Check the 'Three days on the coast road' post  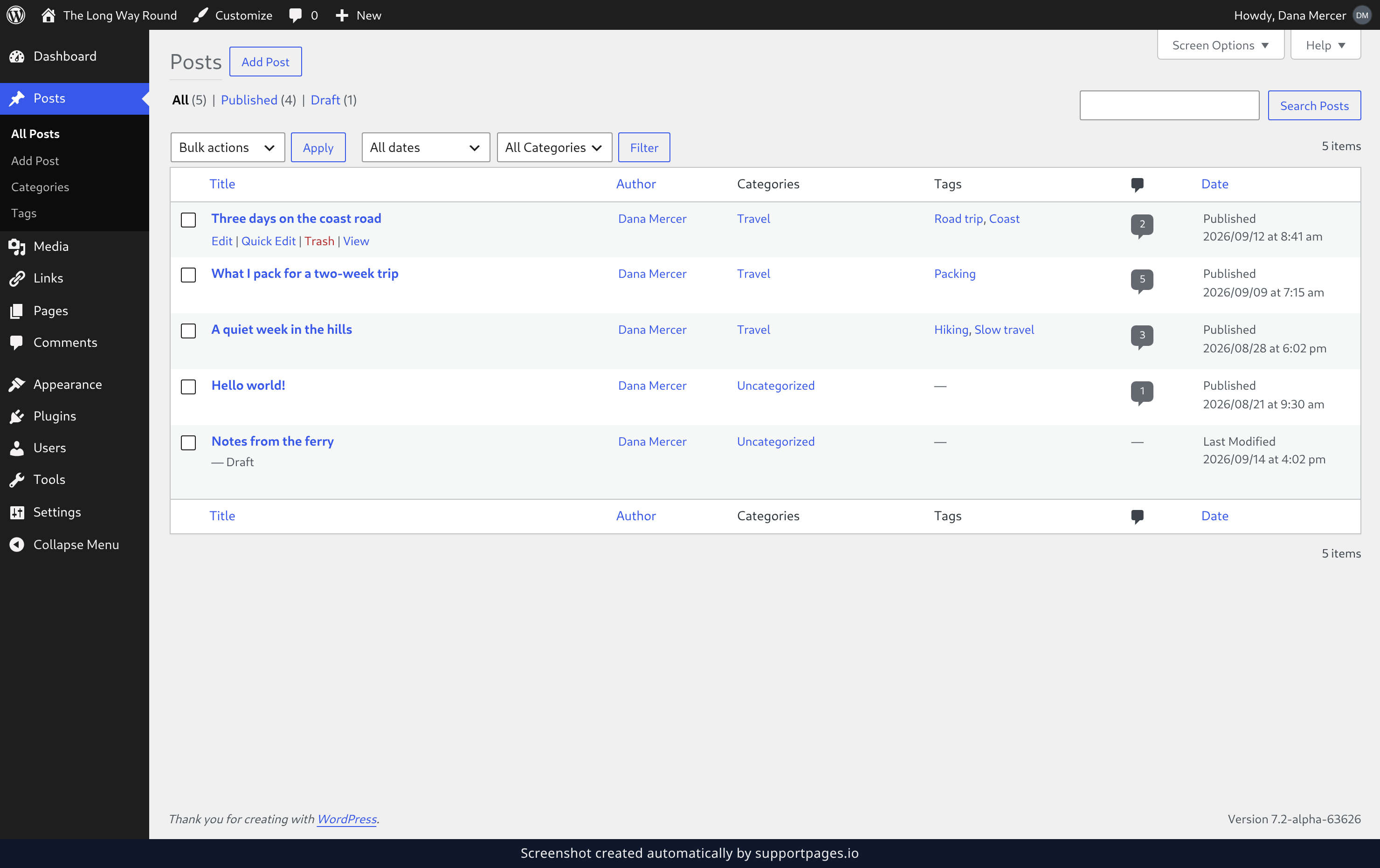tap(188, 220)
